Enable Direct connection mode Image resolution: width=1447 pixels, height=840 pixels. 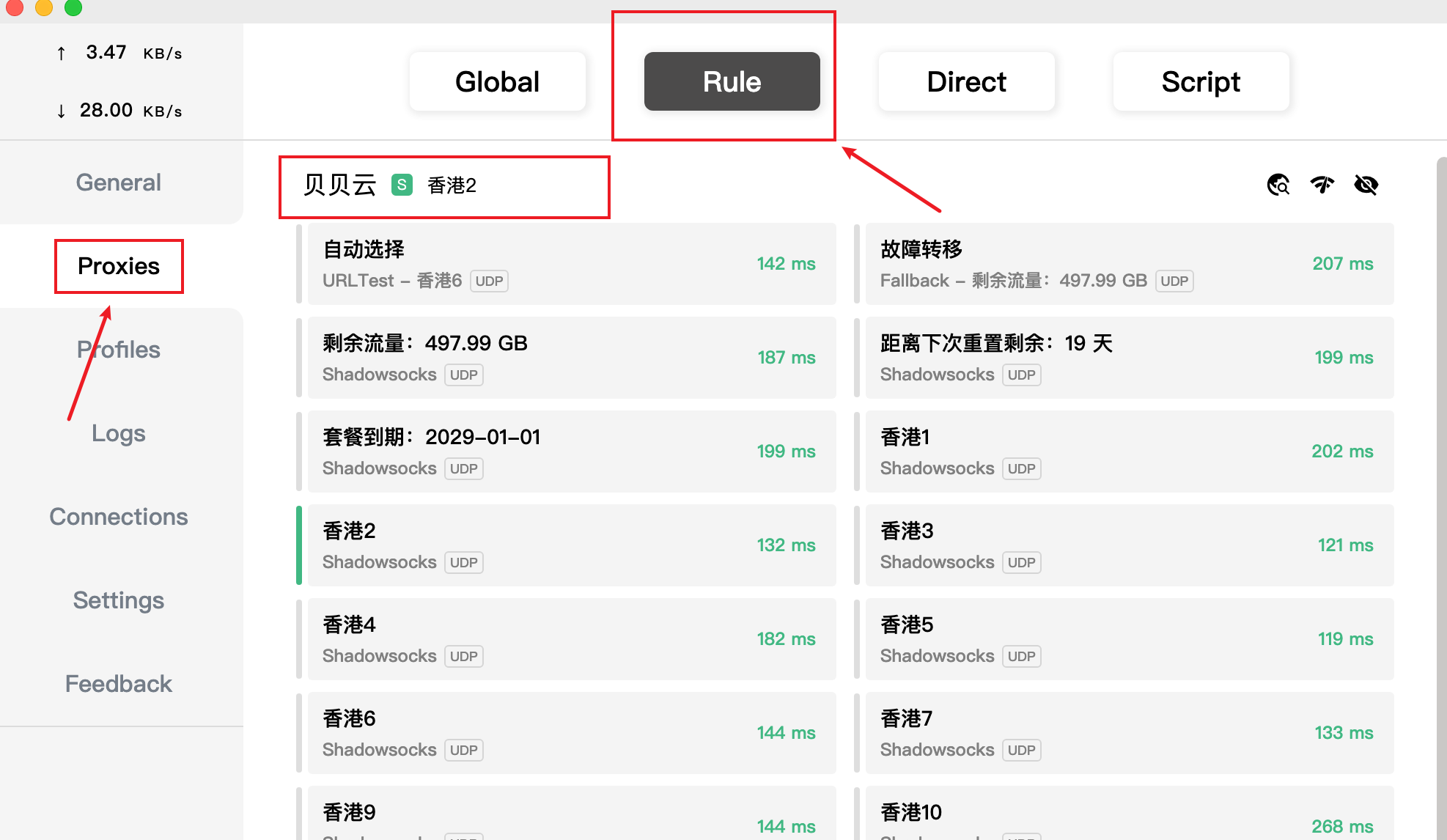966,81
